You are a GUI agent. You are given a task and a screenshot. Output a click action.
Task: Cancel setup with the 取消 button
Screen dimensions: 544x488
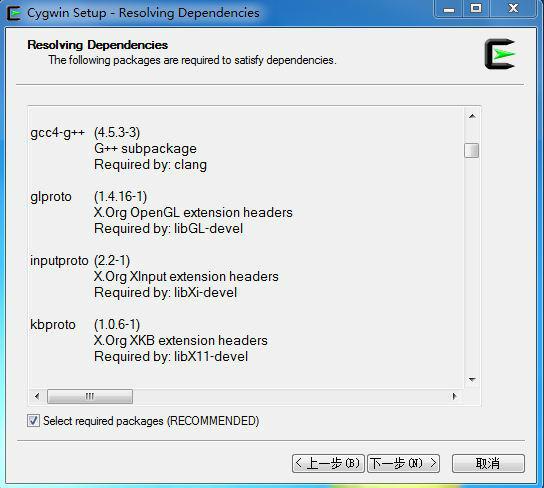point(488,463)
